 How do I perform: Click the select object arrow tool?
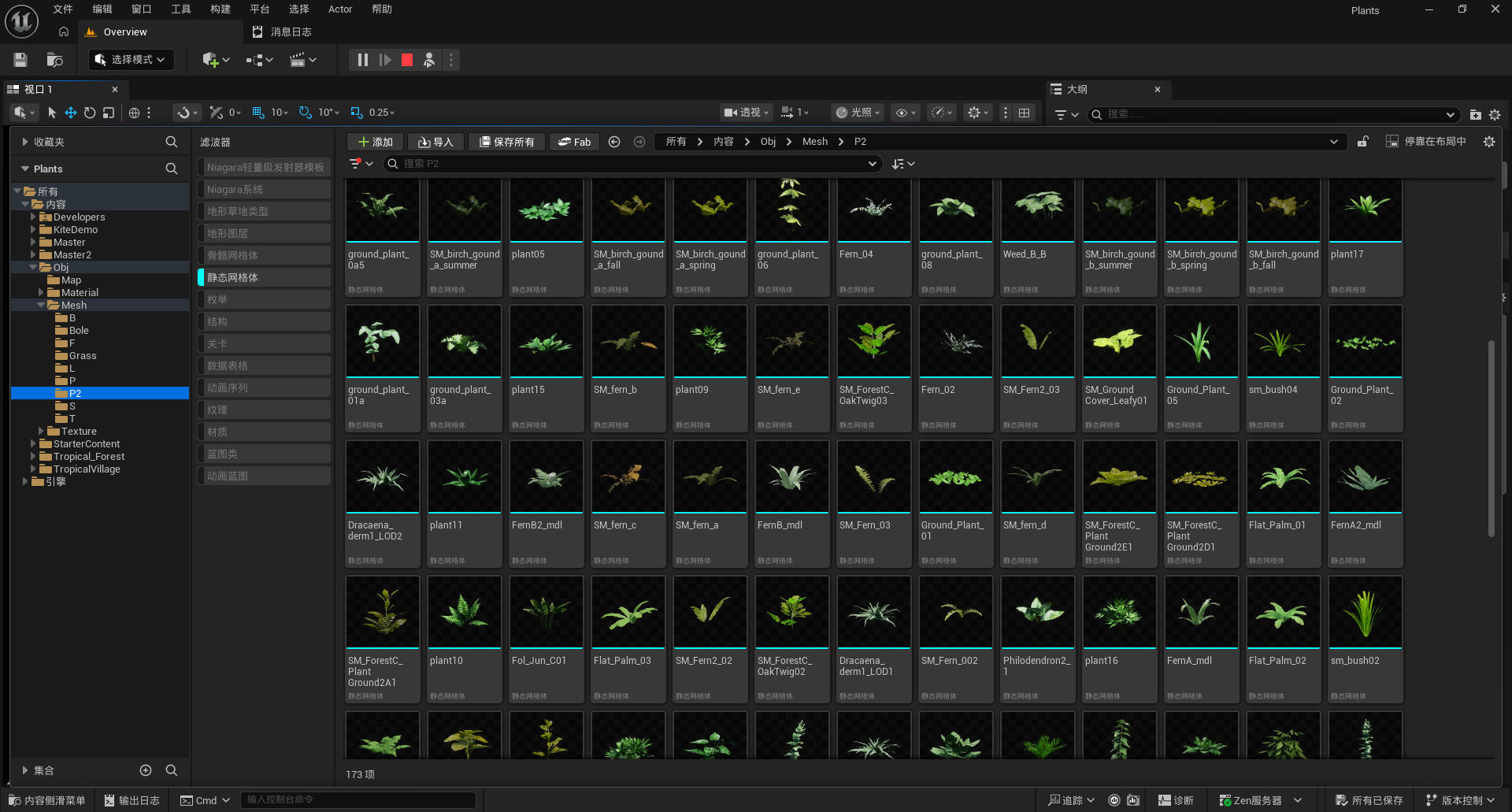(52, 113)
